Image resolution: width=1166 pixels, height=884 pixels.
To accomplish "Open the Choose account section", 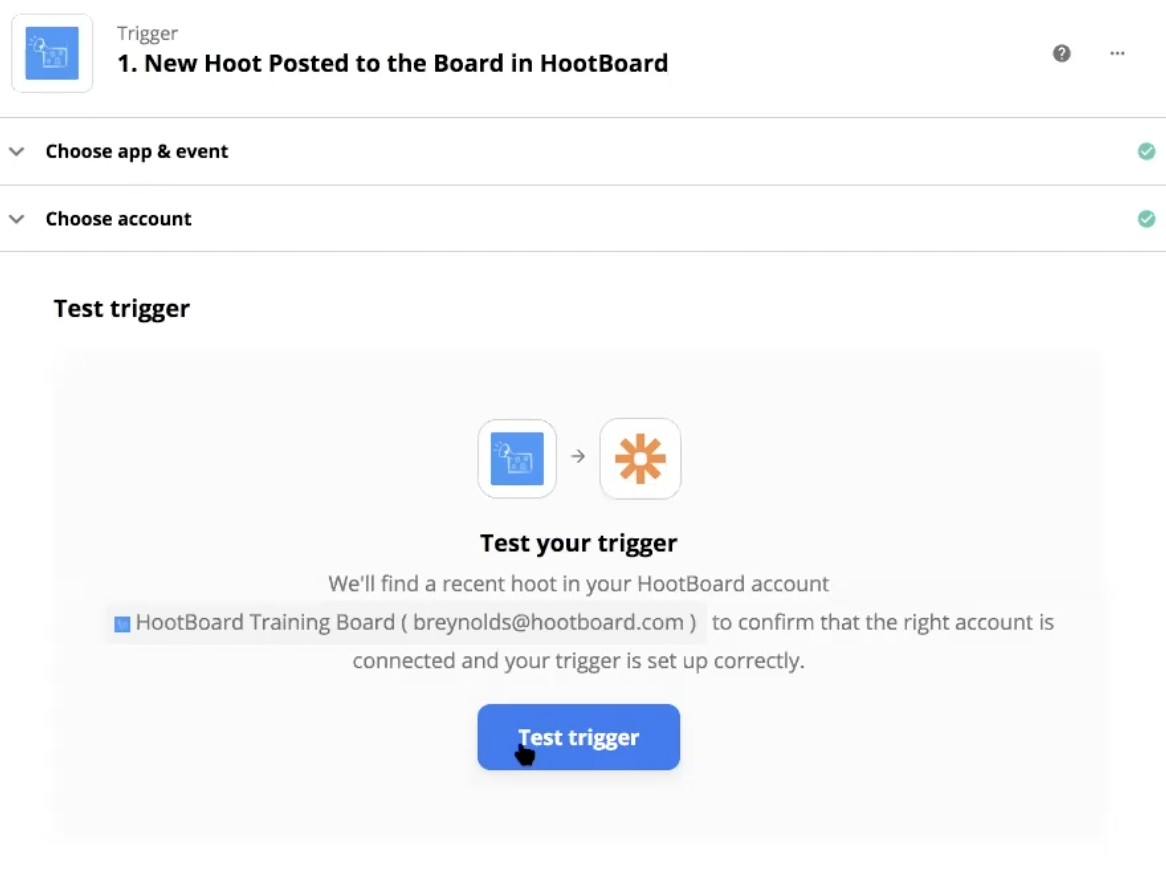I will click(118, 219).
